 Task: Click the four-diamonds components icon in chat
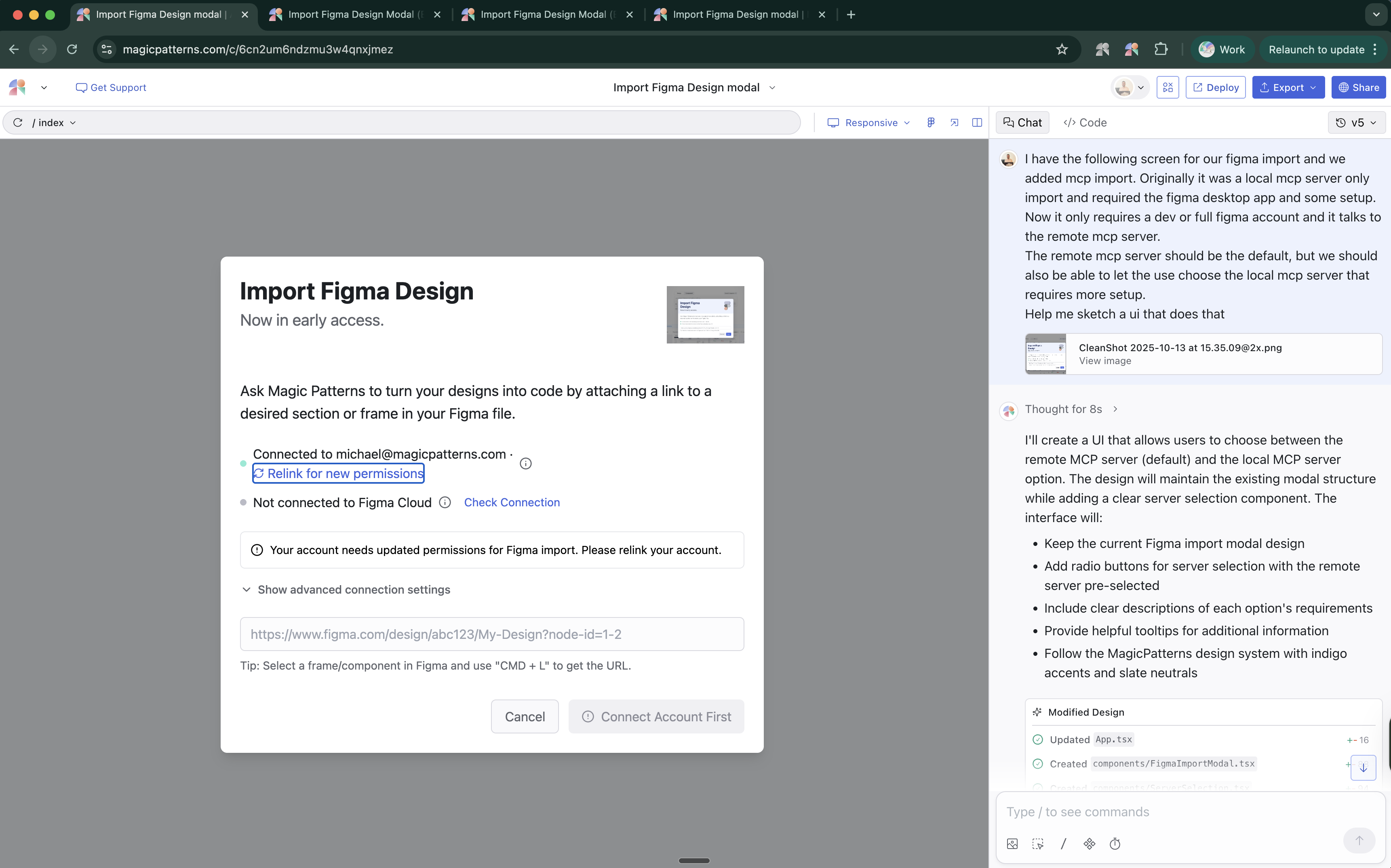(1089, 843)
